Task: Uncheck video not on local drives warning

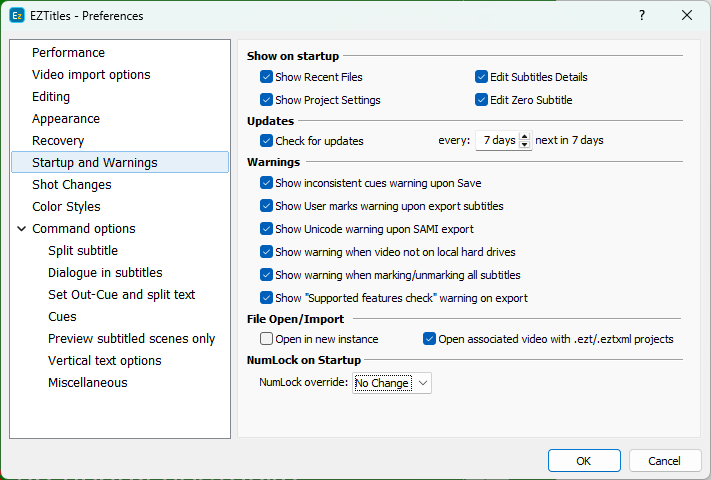Action: tap(266, 252)
